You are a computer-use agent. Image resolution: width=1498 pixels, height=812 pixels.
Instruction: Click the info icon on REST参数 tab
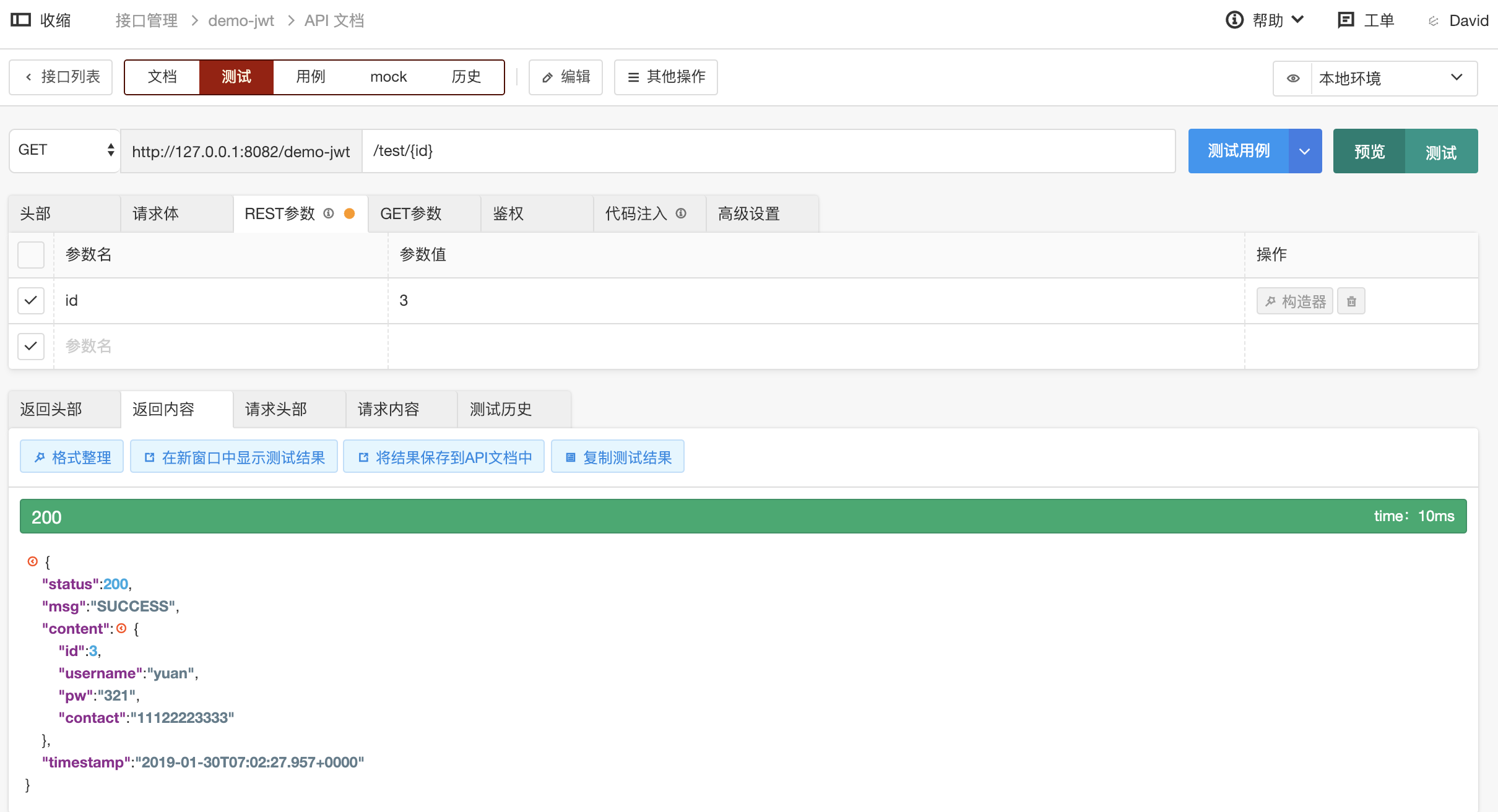coord(328,214)
